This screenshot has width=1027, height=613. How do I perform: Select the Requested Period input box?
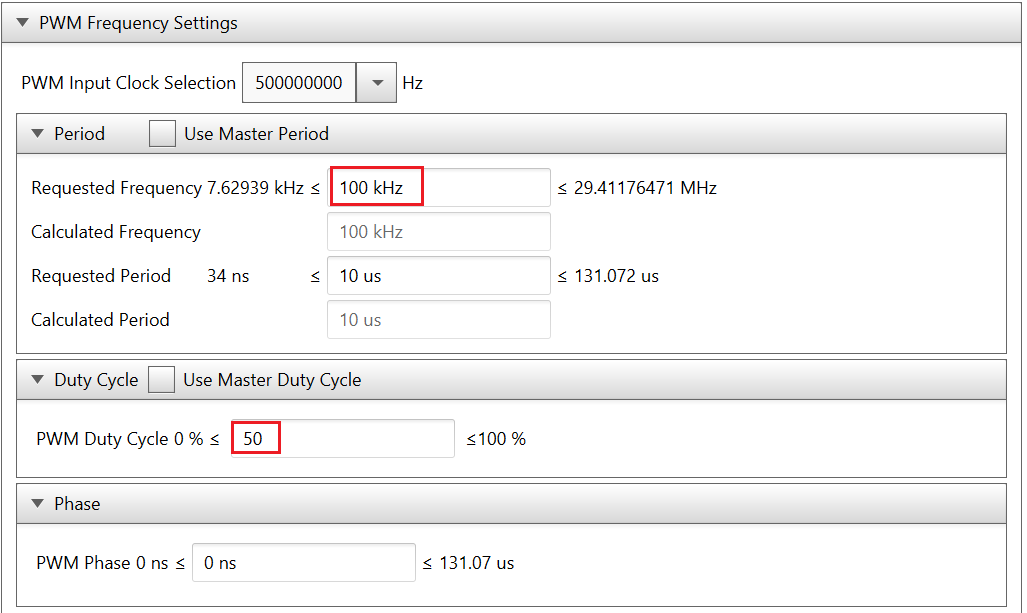[438, 276]
